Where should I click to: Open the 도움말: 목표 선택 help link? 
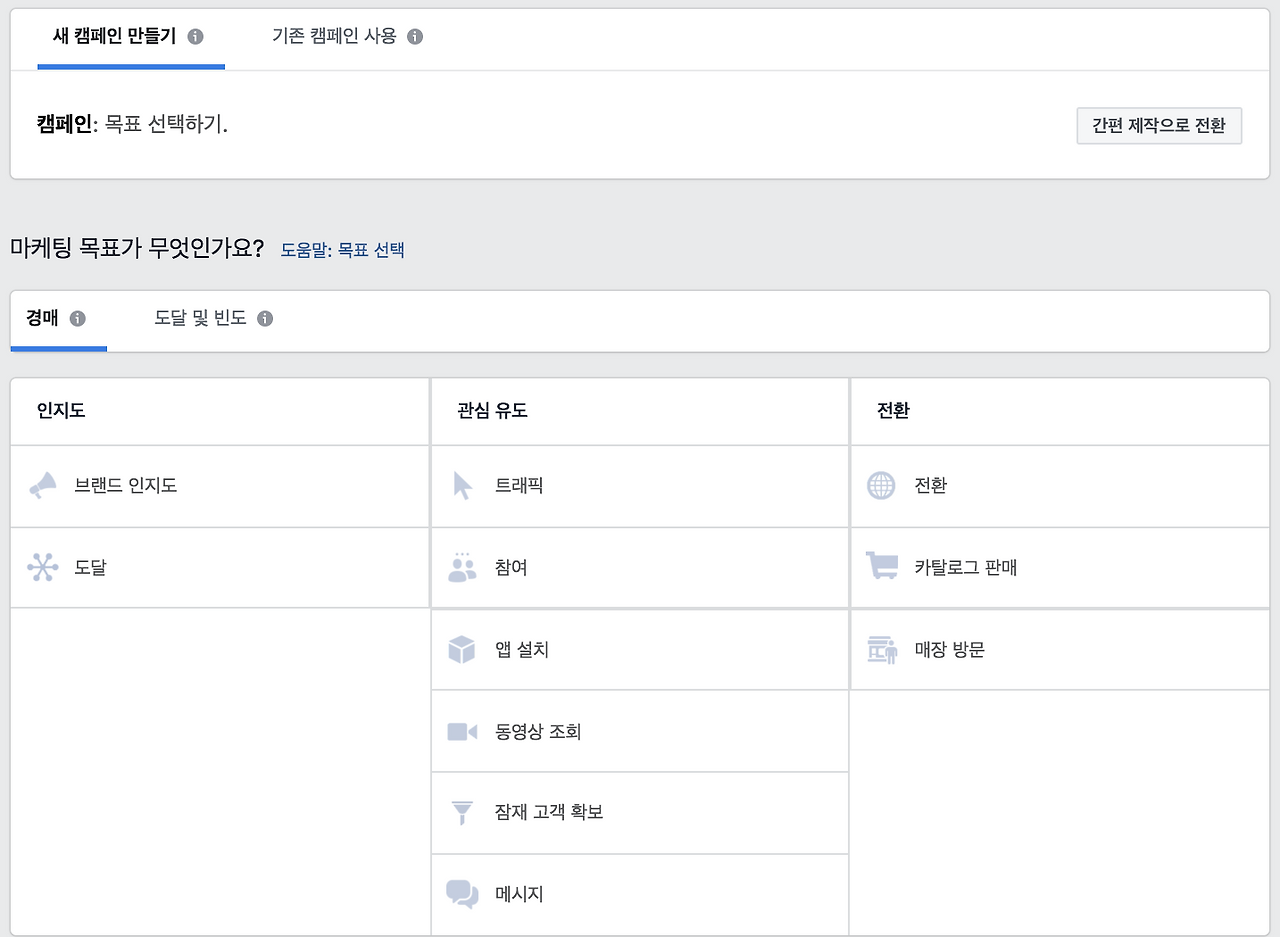(x=342, y=249)
